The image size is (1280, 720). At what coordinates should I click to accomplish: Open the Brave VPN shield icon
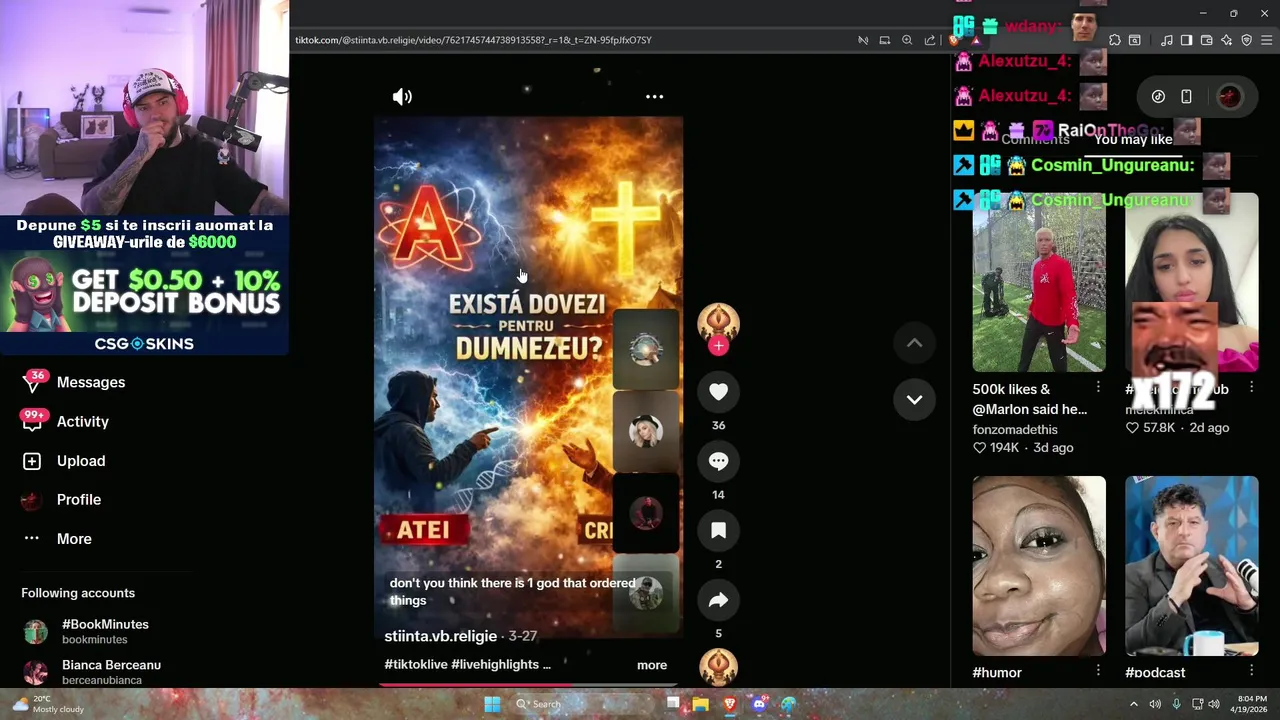tap(1246, 40)
